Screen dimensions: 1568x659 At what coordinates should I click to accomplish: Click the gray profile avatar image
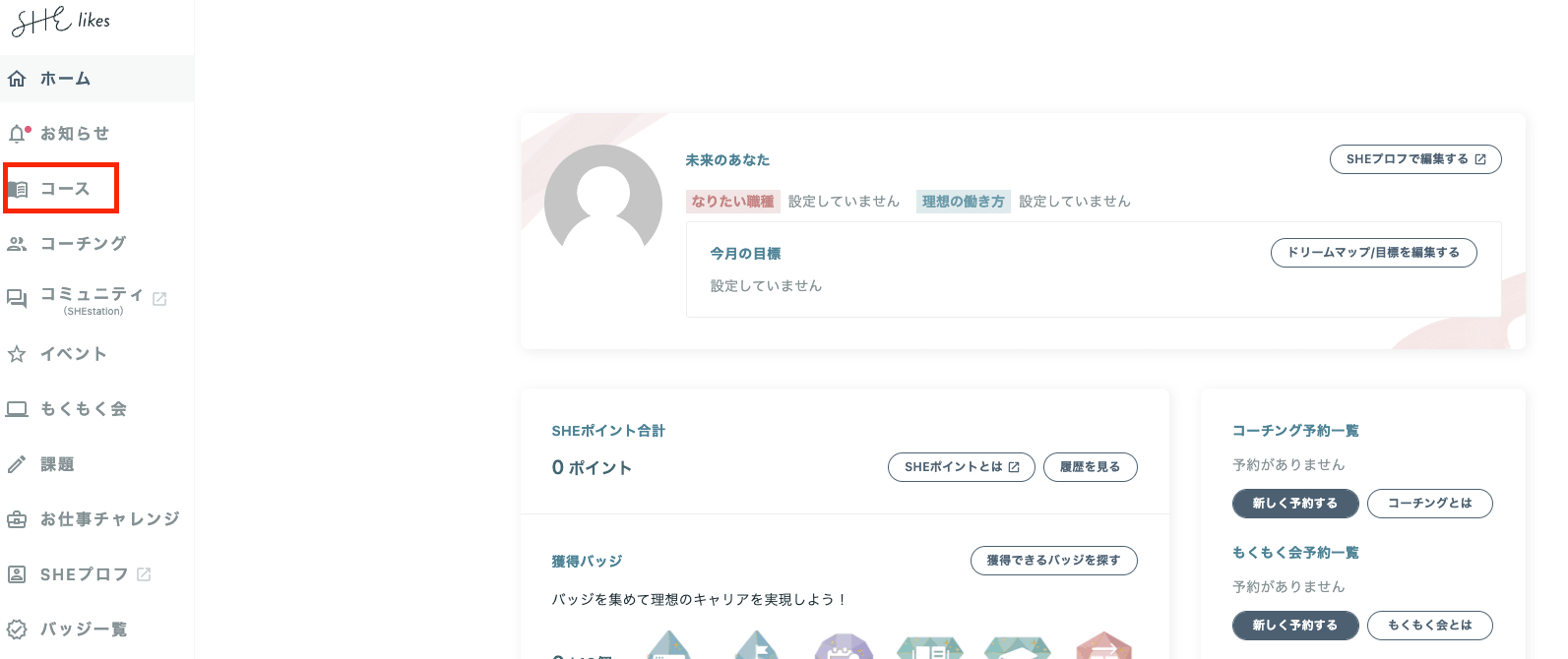[x=603, y=202]
